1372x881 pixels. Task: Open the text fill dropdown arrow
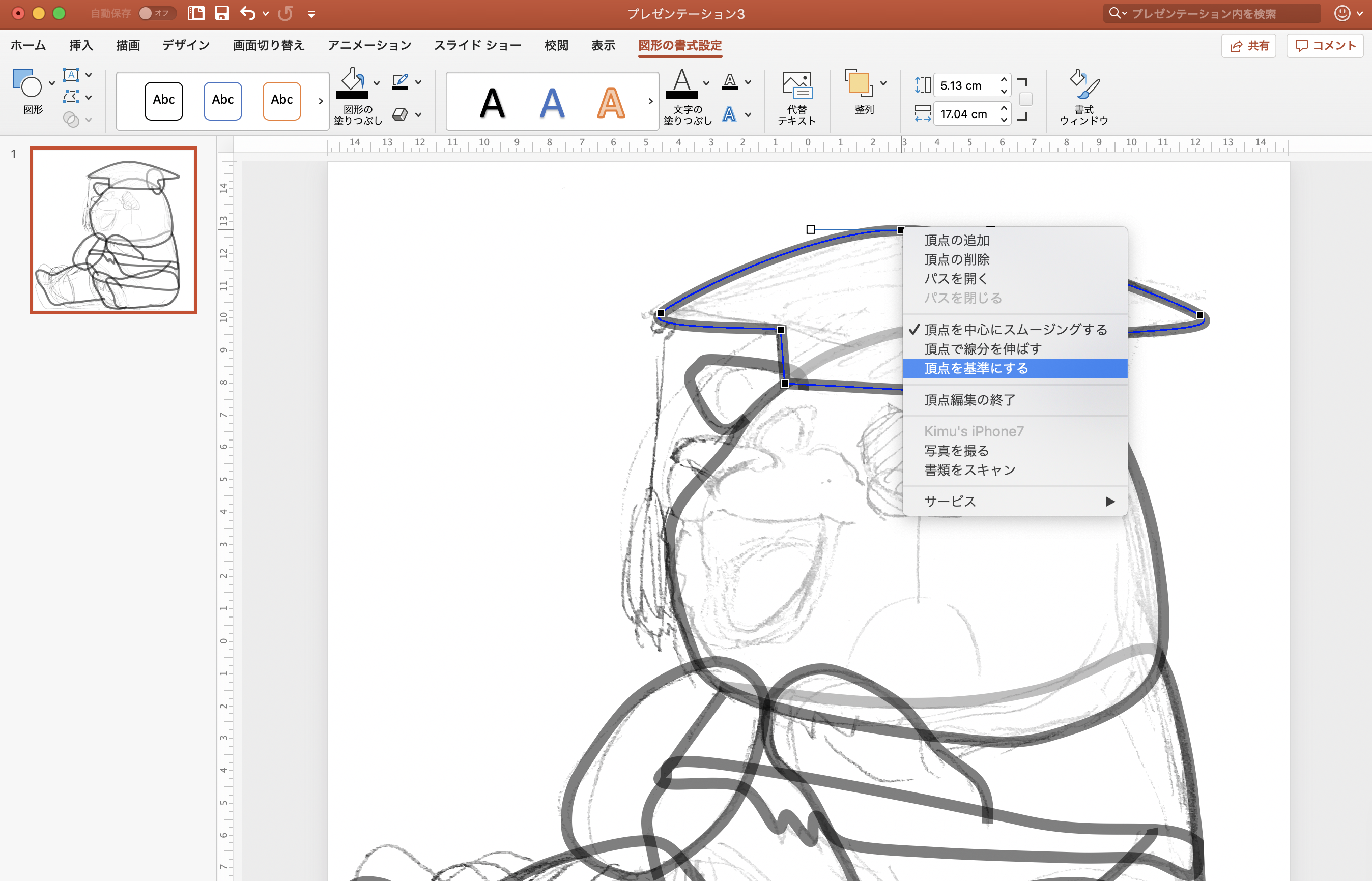point(706,83)
